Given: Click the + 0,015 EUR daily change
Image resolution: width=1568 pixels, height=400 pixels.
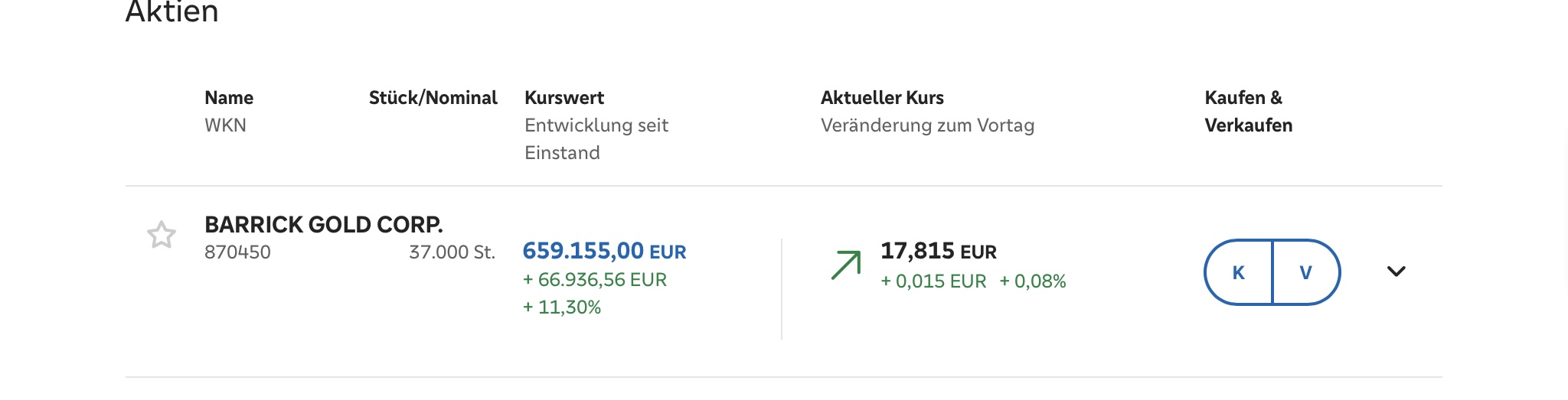Looking at the screenshot, I should pos(933,281).
